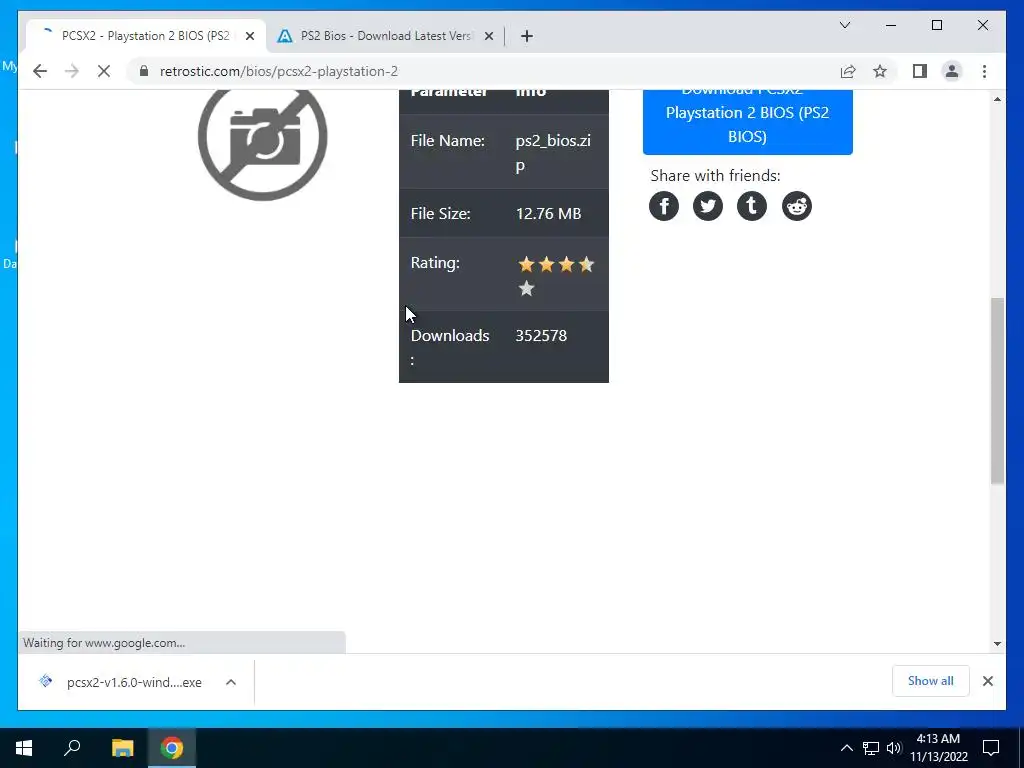Open the Chrome three-dot menu
This screenshot has height=768, width=1024.
pyautogui.click(x=984, y=71)
